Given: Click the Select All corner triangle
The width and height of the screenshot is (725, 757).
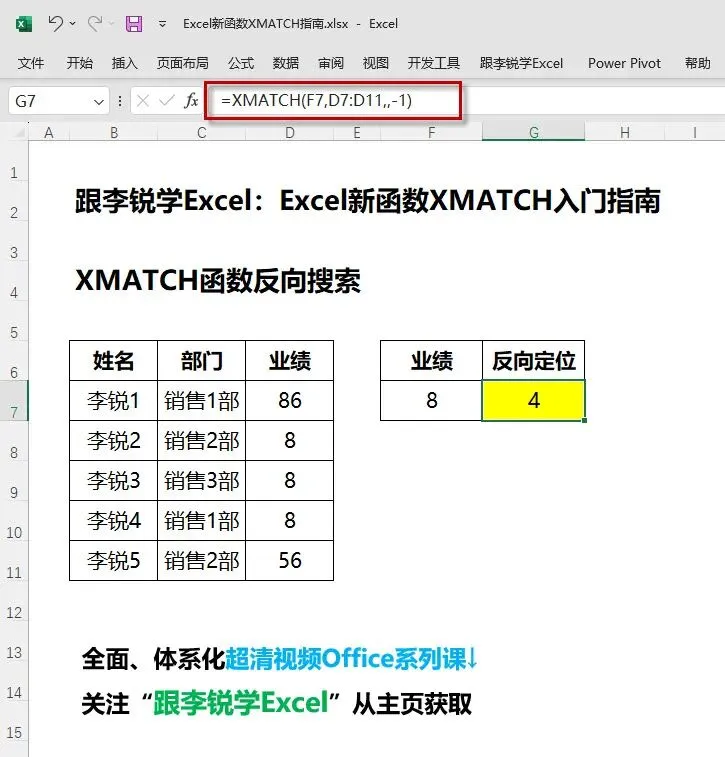Looking at the screenshot, I should (x=18, y=132).
